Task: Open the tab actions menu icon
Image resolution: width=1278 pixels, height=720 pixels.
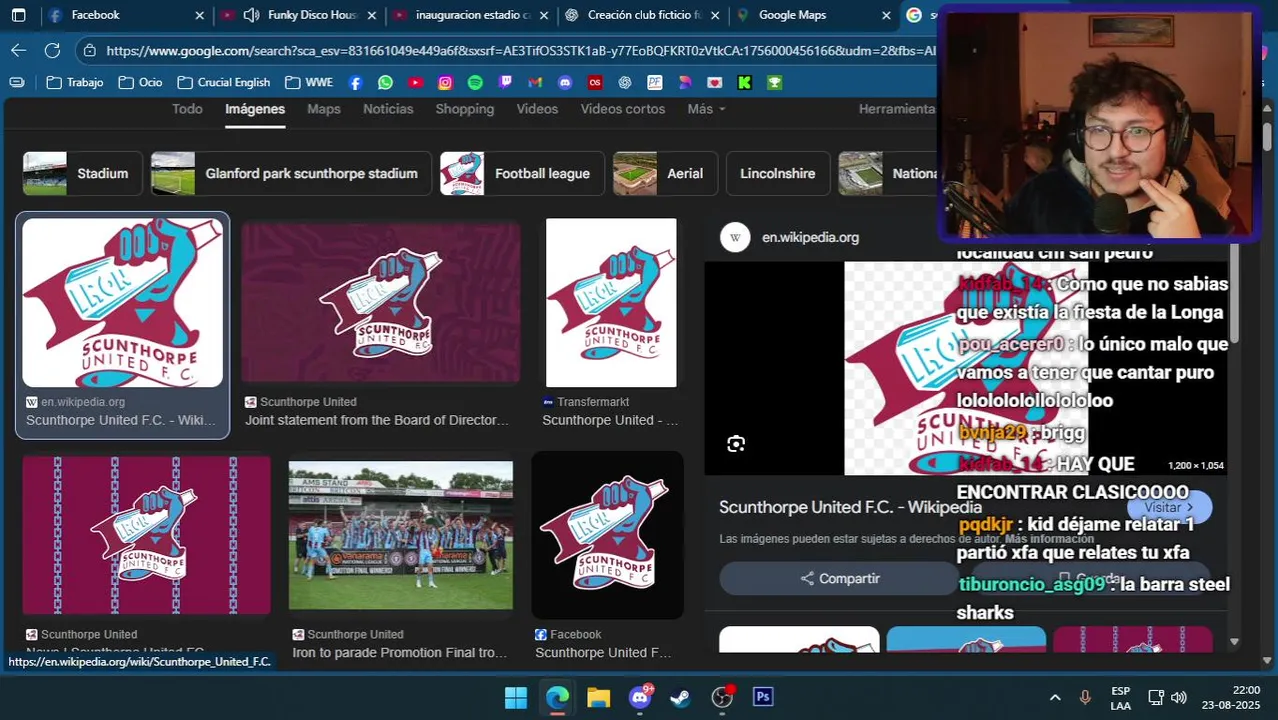Action: (18, 15)
